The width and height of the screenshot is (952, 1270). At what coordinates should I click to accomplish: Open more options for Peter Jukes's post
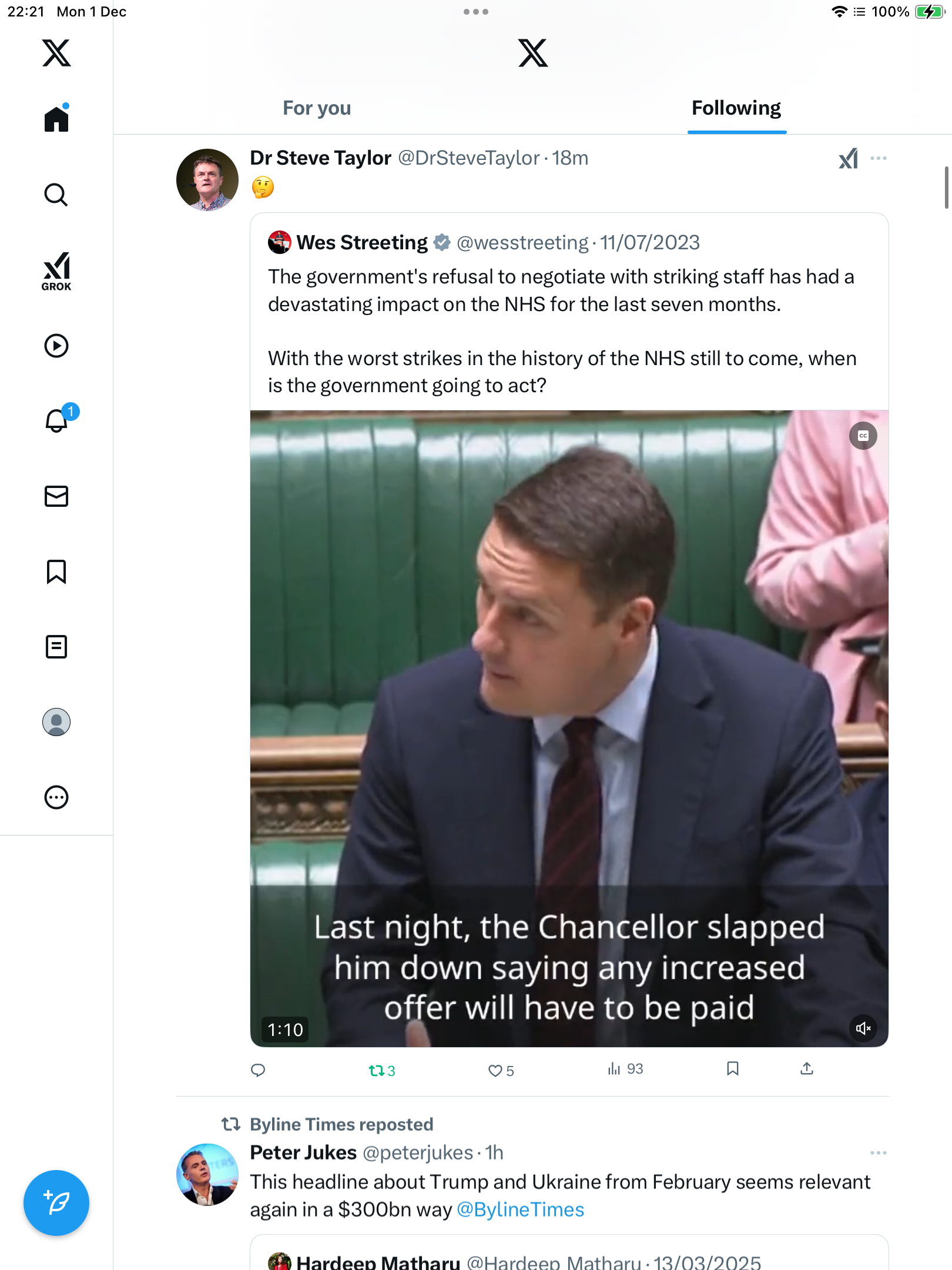879,1153
